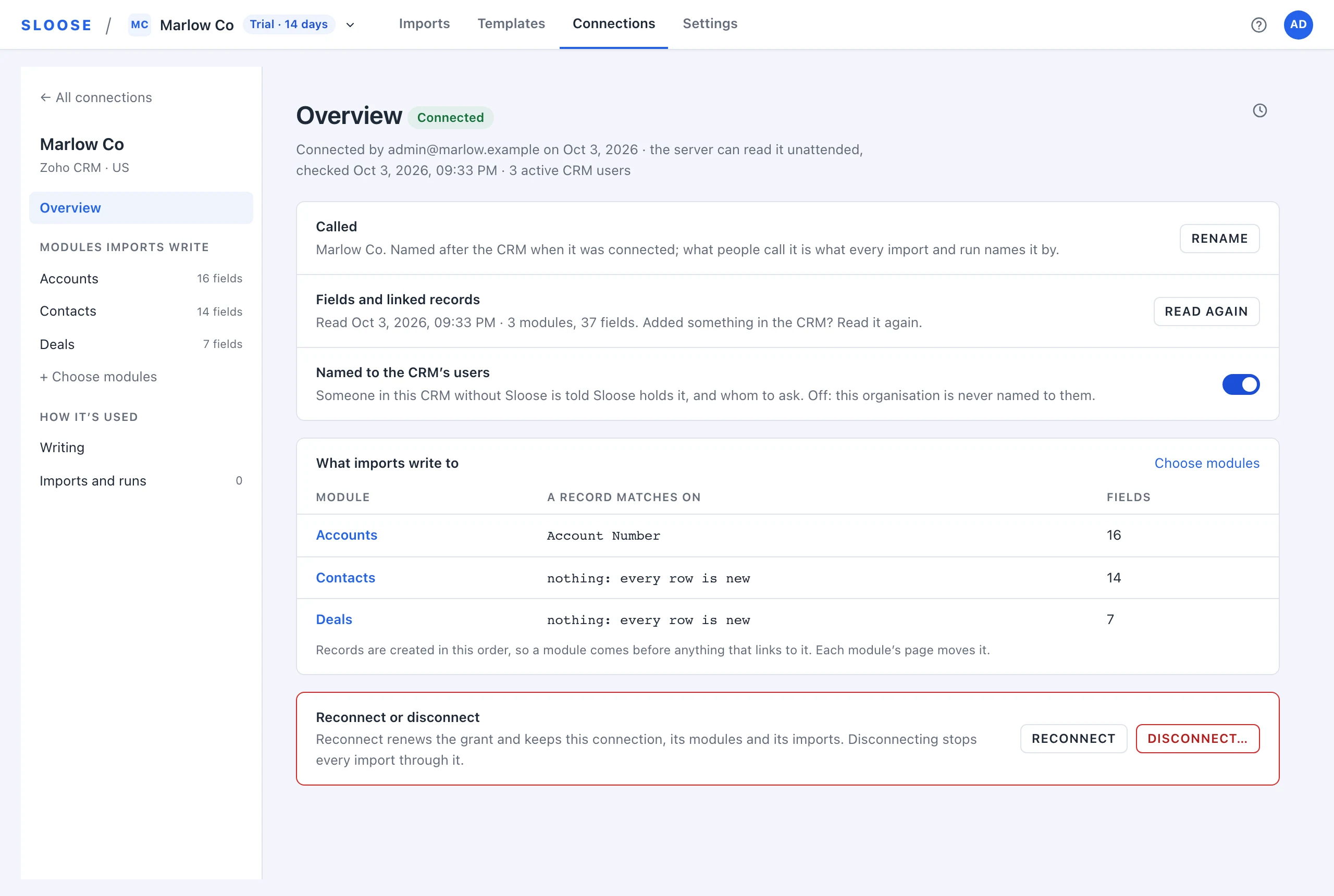This screenshot has height=896, width=1334.
Task: Open the Settings tab
Action: coord(710,23)
